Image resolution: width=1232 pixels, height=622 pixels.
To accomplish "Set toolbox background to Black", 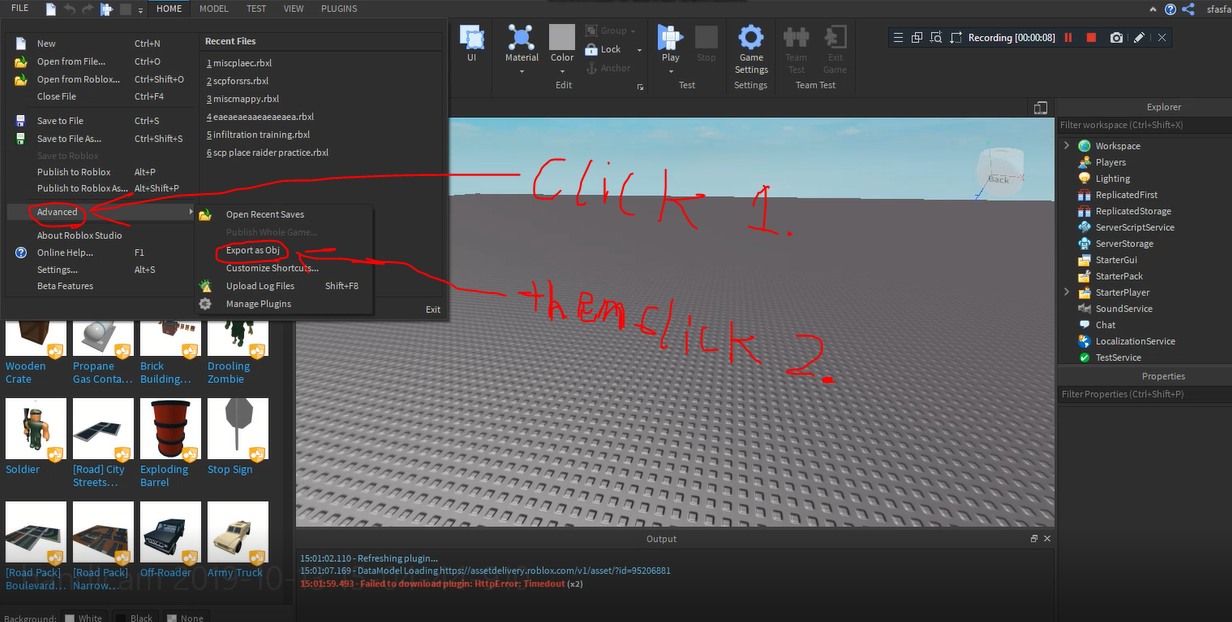I will 134,618.
